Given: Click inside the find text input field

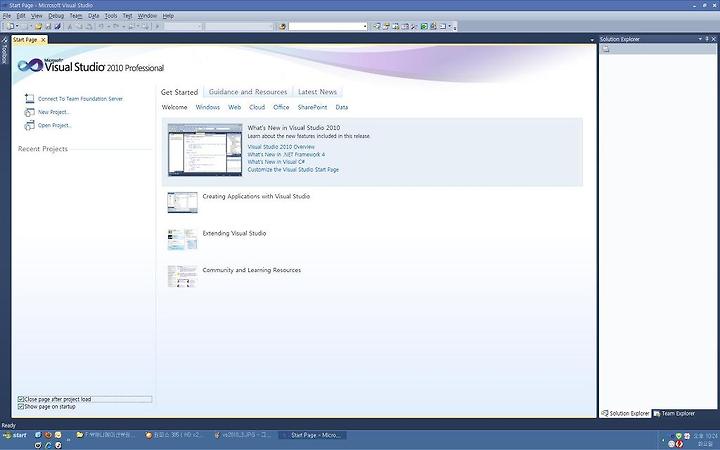Looking at the screenshot, I should click(326, 27).
